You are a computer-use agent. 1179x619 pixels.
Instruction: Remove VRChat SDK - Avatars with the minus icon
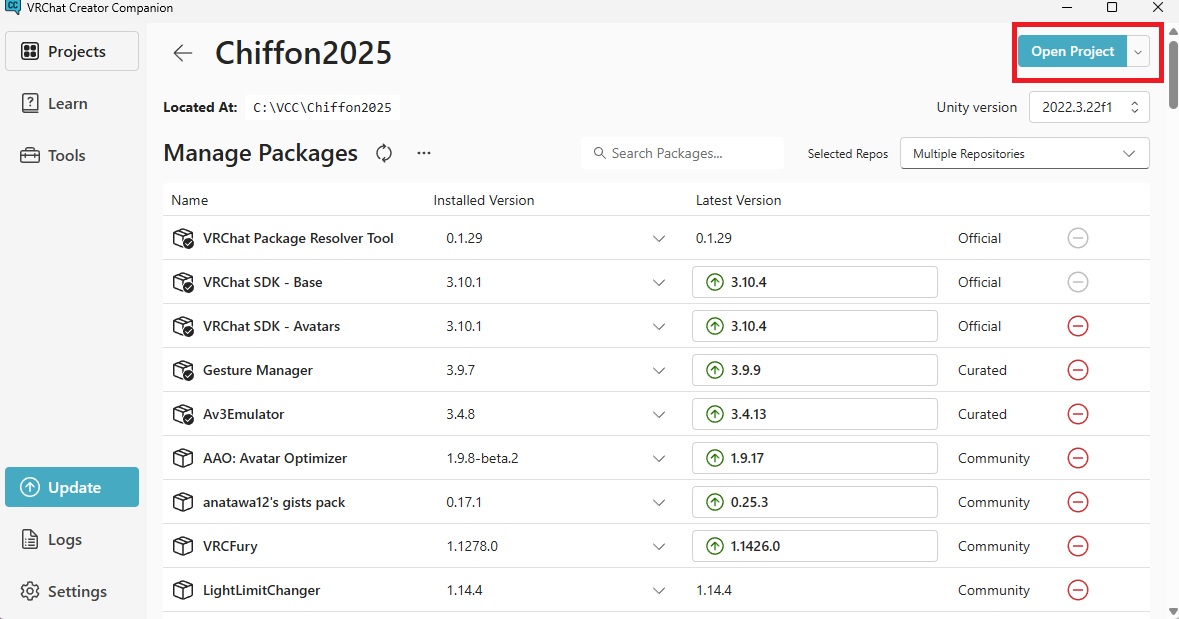(x=1077, y=326)
